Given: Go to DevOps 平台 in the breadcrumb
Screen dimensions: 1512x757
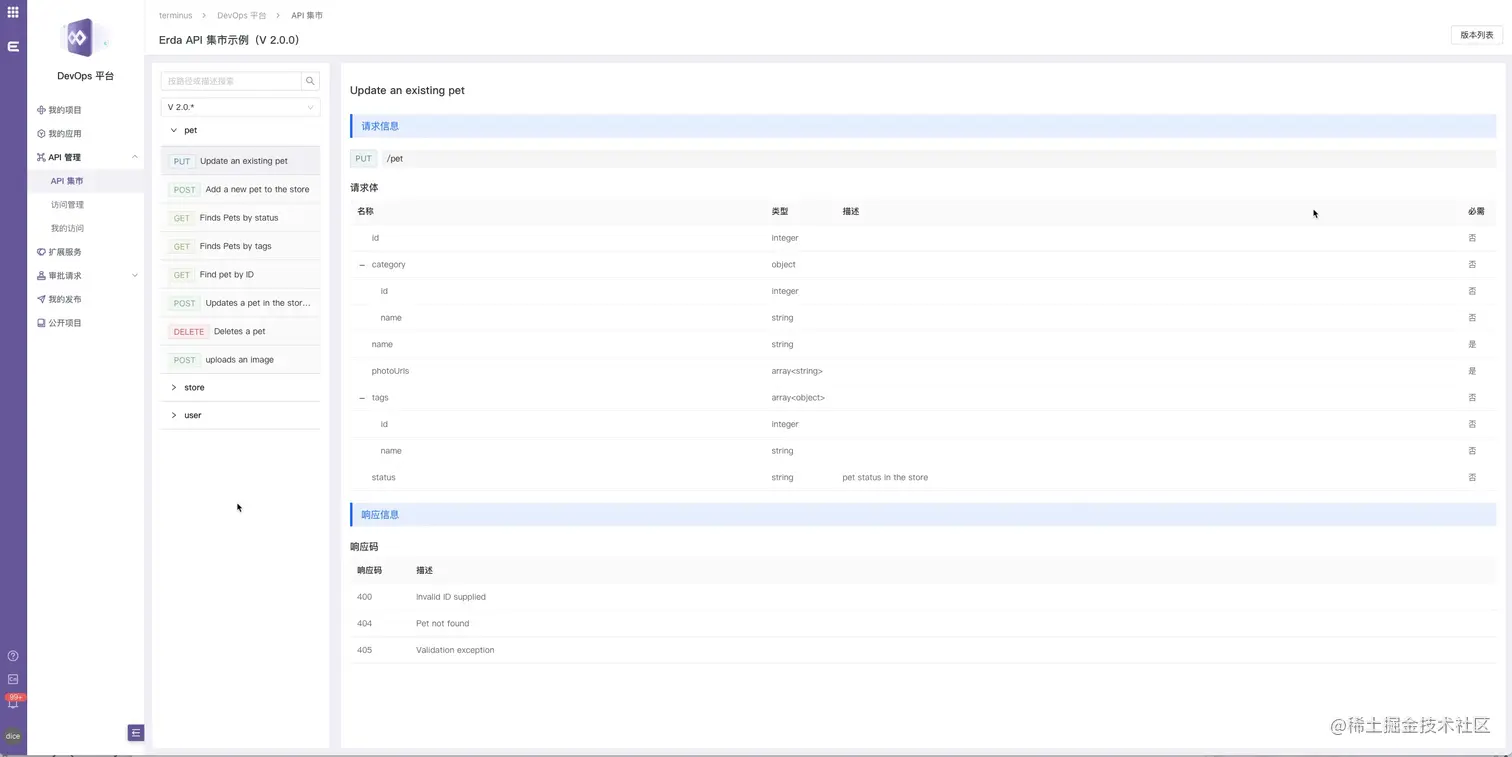Looking at the screenshot, I should click(x=241, y=16).
